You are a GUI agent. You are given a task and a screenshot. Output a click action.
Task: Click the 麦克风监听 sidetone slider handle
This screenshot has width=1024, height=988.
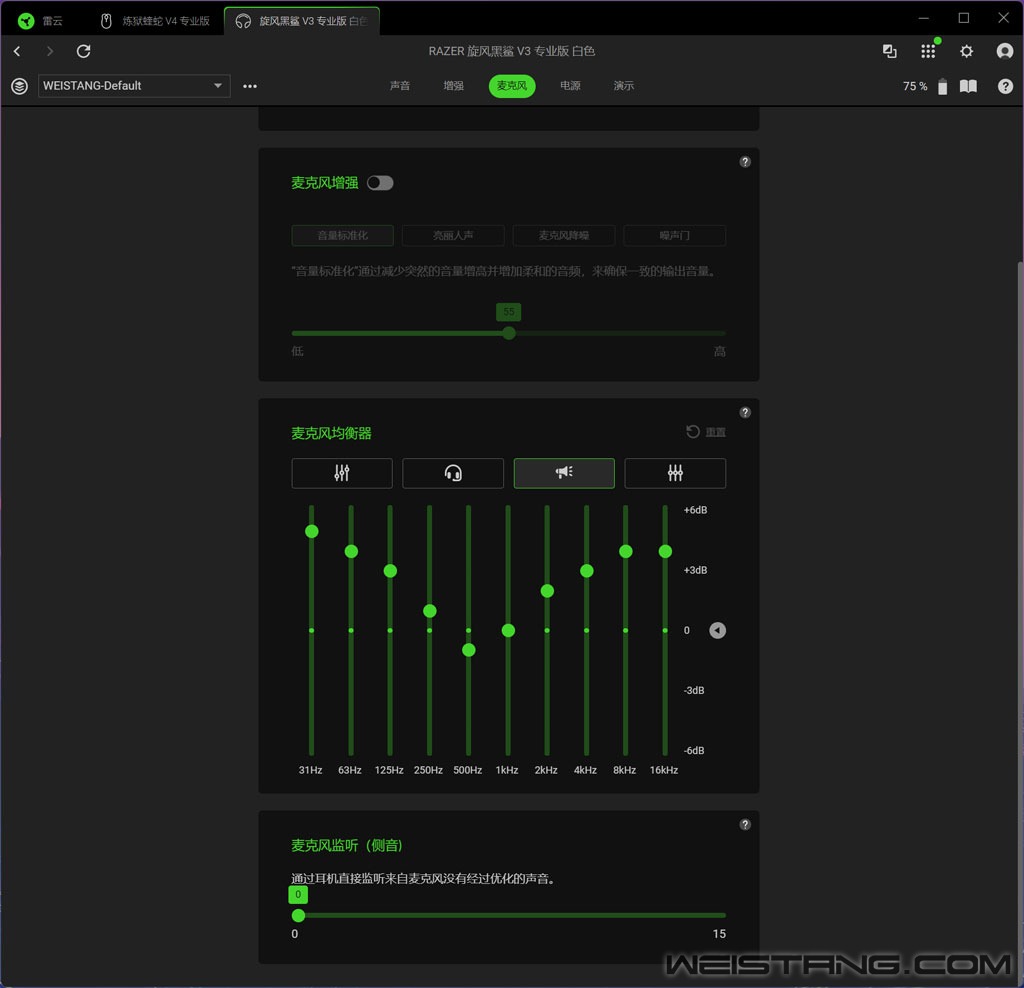tap(298, 915)
